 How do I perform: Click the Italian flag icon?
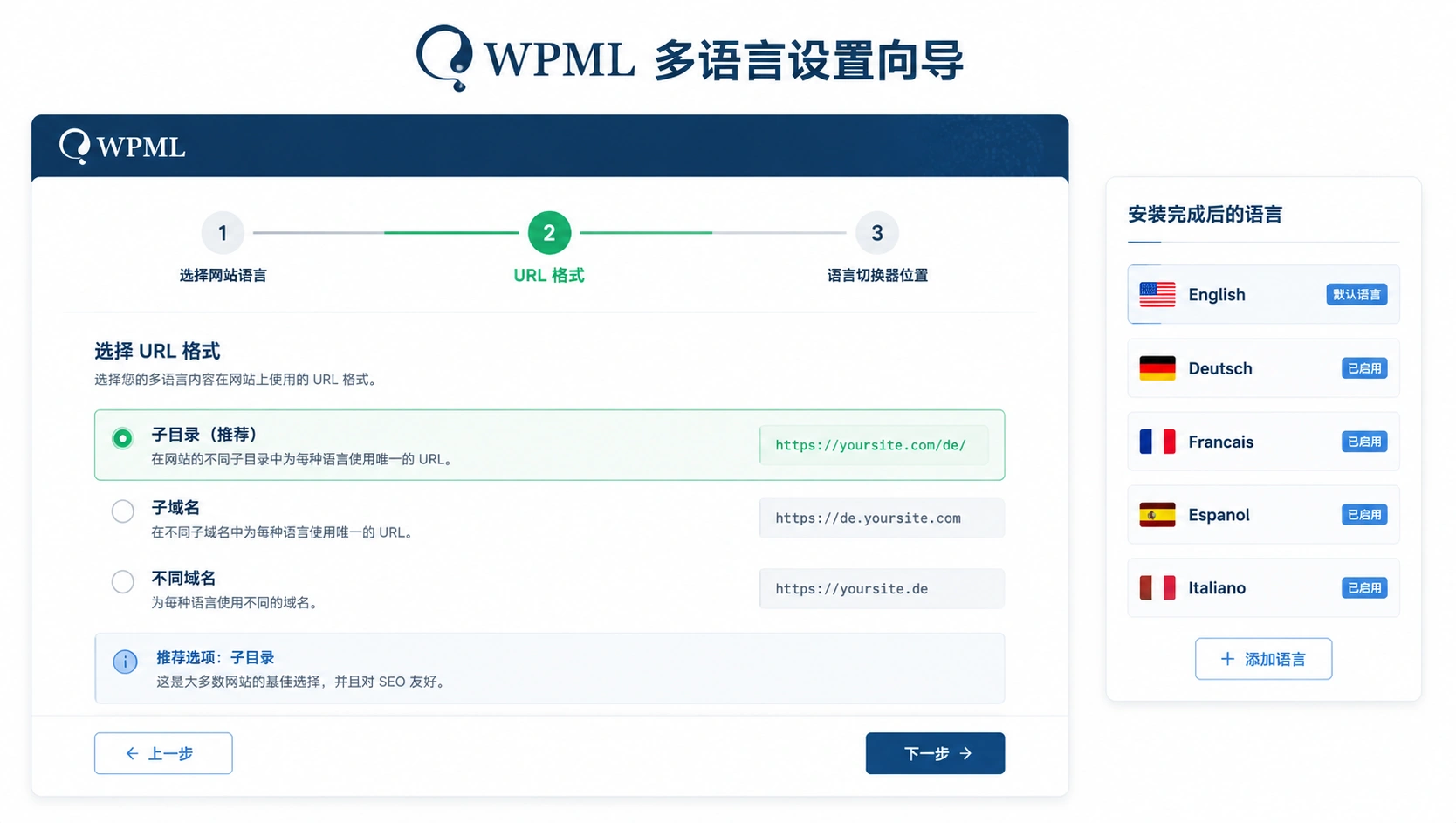tap(1157, 588)
